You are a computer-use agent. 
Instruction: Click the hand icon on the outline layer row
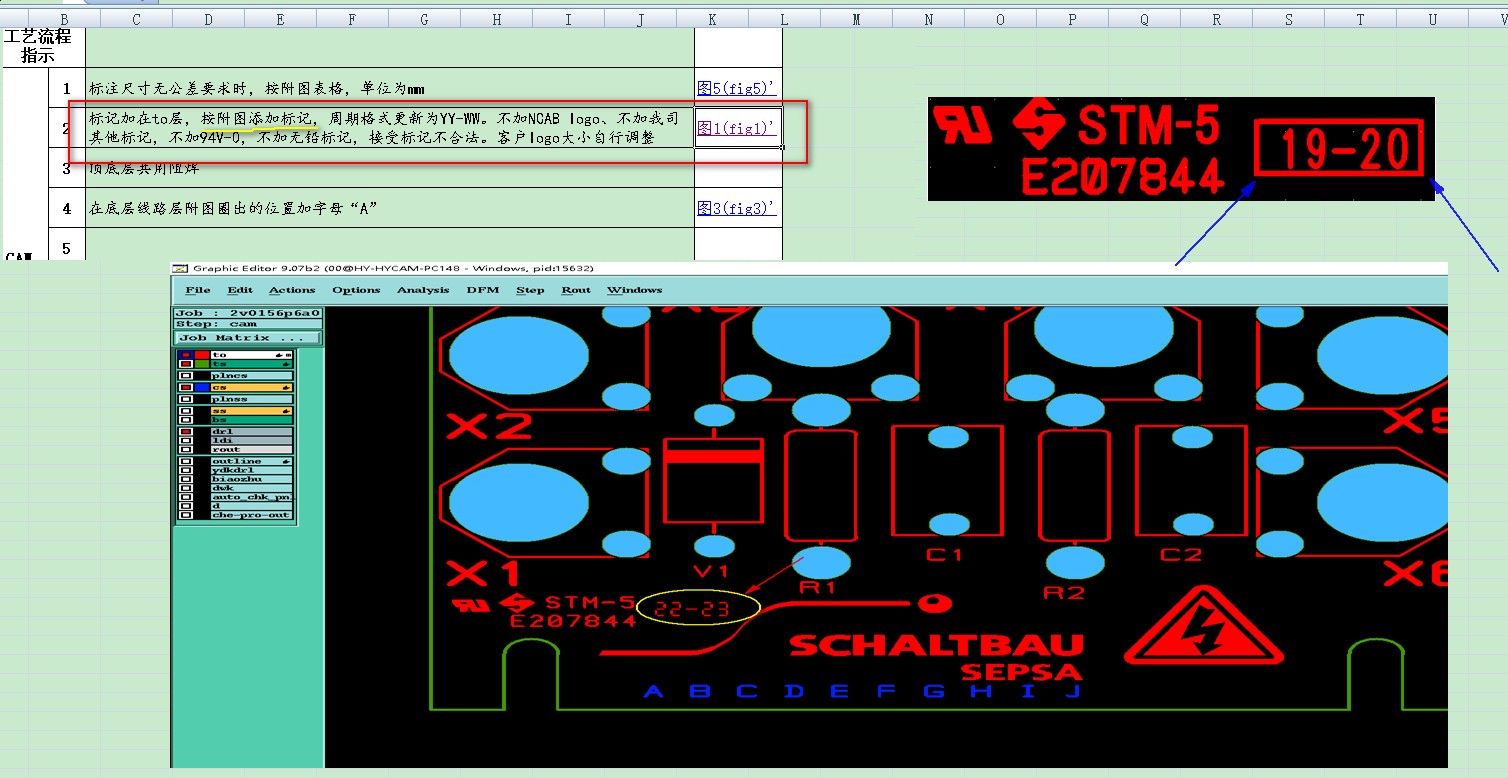[287, 461]
